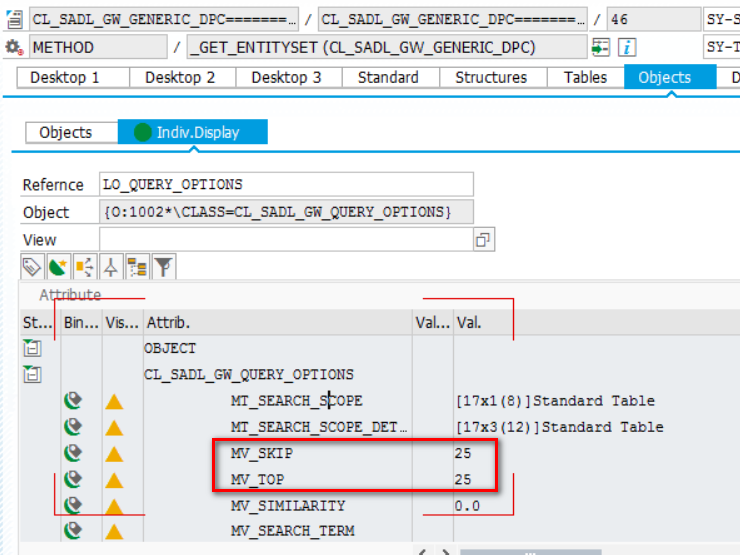Image resolution: width=740 pixels, height=555 pixels.
Task: Click visibility triangle for MT_SEARCH_SCOPE
Action: point(114,402)
